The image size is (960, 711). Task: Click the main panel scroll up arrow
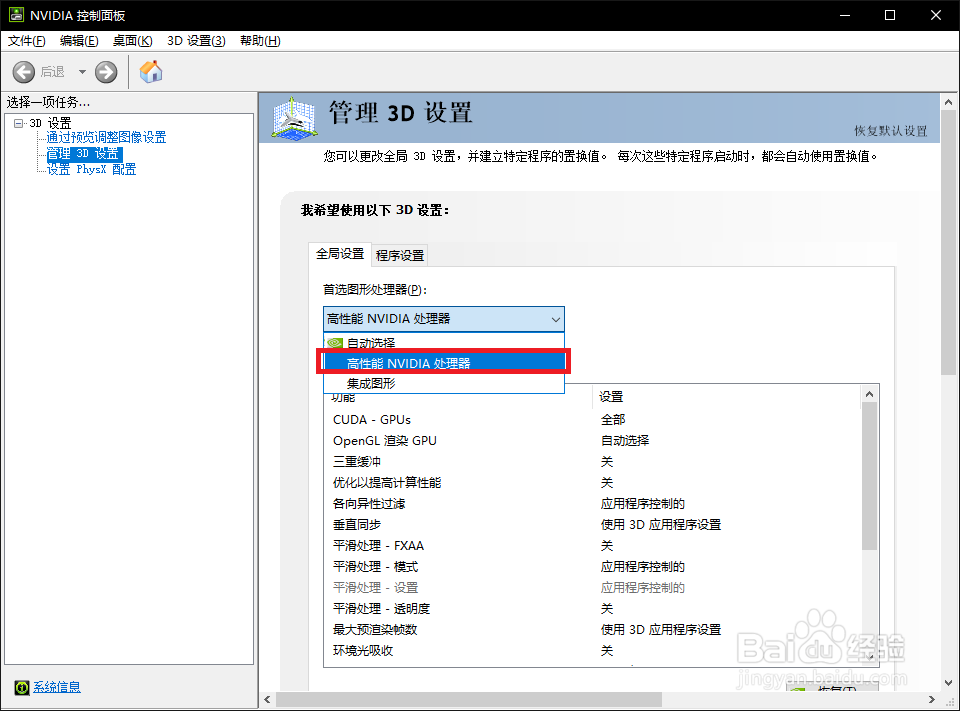948,102
